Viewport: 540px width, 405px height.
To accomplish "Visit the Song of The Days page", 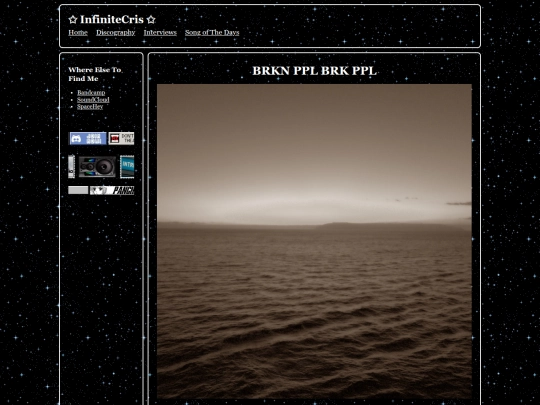I will (212, 32).
